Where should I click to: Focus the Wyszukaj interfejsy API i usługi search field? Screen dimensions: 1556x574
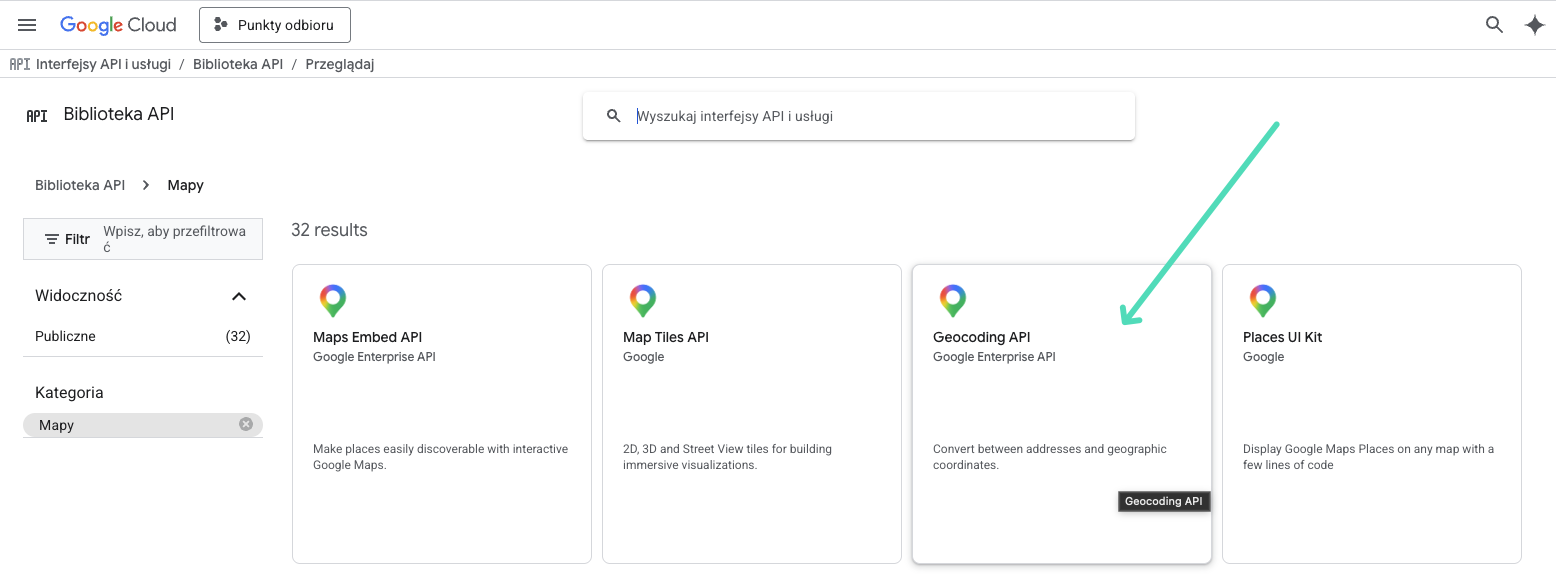[x=859, y=116]
